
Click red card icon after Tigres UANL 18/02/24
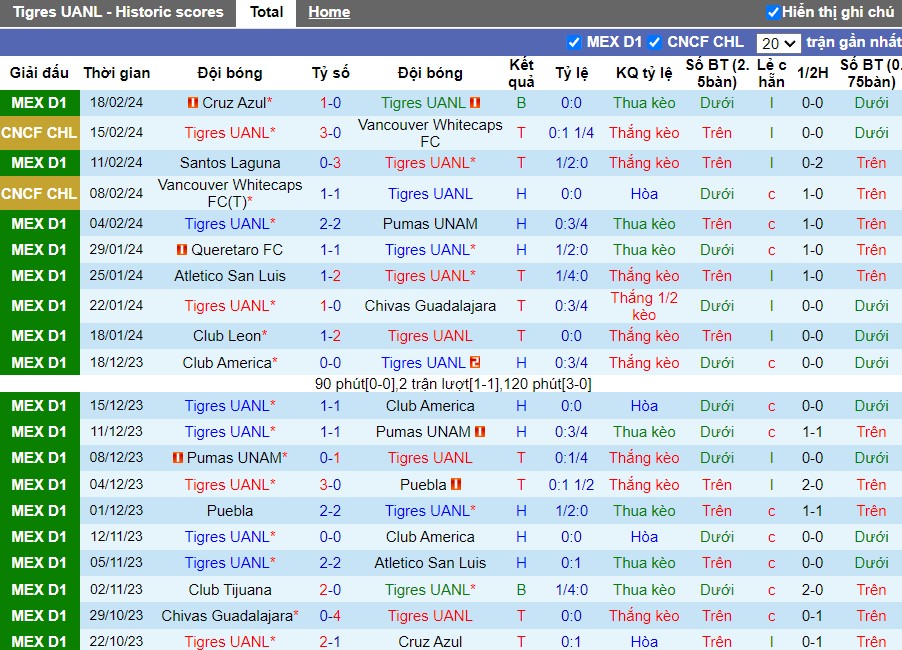pyautogui.click(x=475, y=103)
